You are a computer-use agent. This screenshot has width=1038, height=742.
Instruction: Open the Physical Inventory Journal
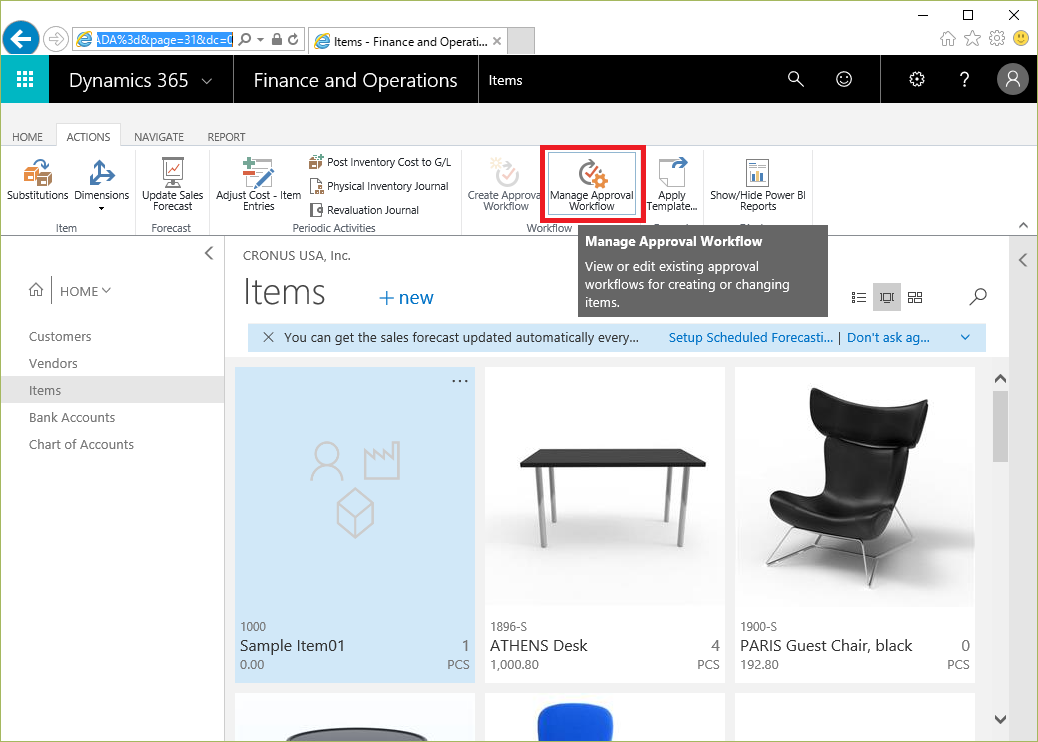[379, 186]
